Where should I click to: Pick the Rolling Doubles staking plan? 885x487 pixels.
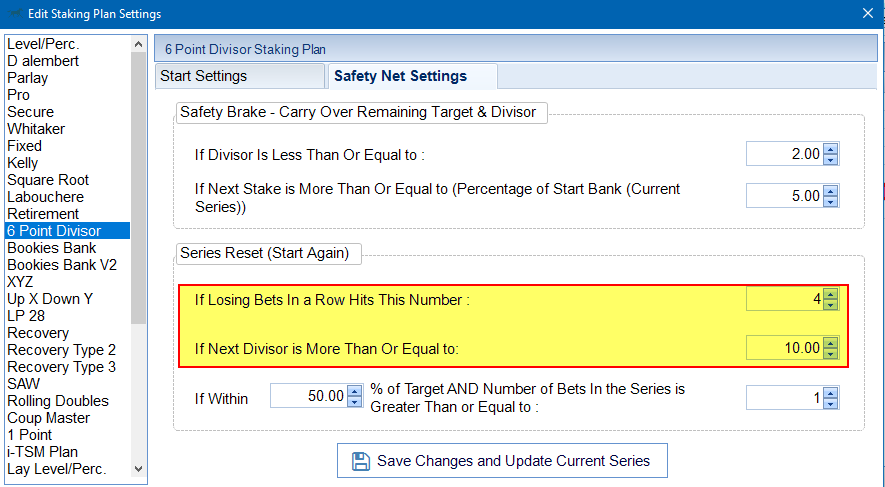[55, 401]
